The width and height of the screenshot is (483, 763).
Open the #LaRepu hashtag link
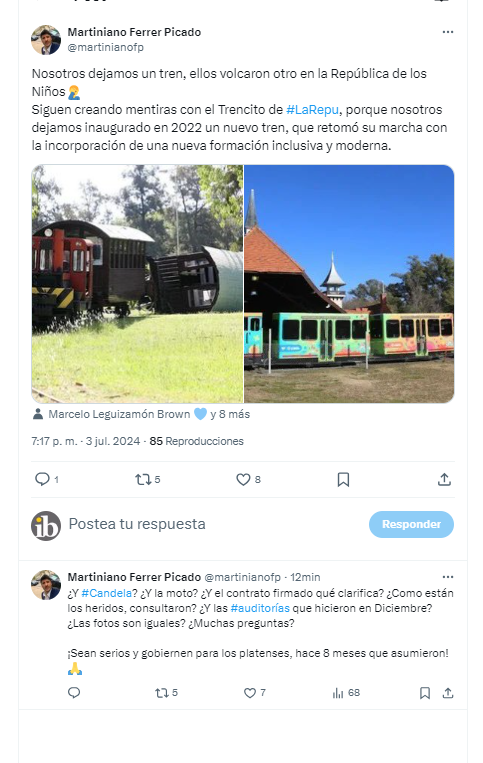pyautogui.click(x=312, y=109)
